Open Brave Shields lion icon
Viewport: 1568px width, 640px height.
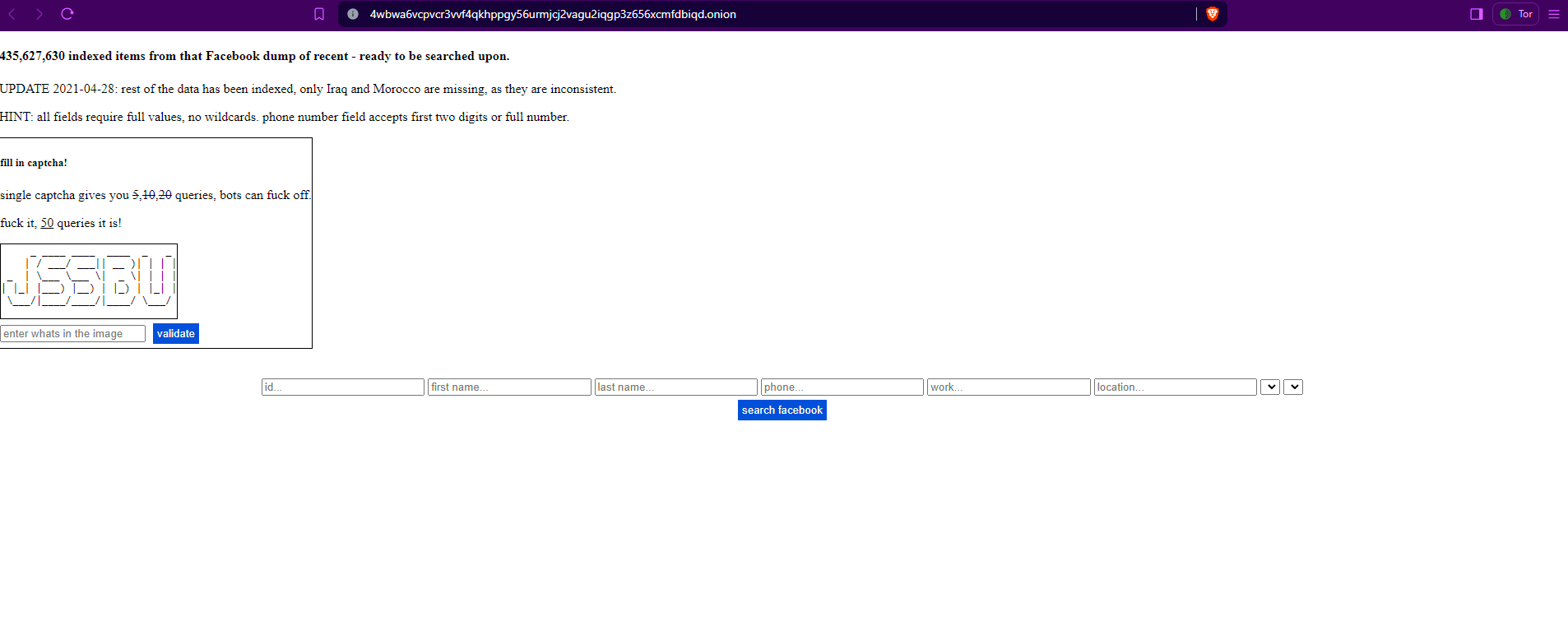[1212, 14]
